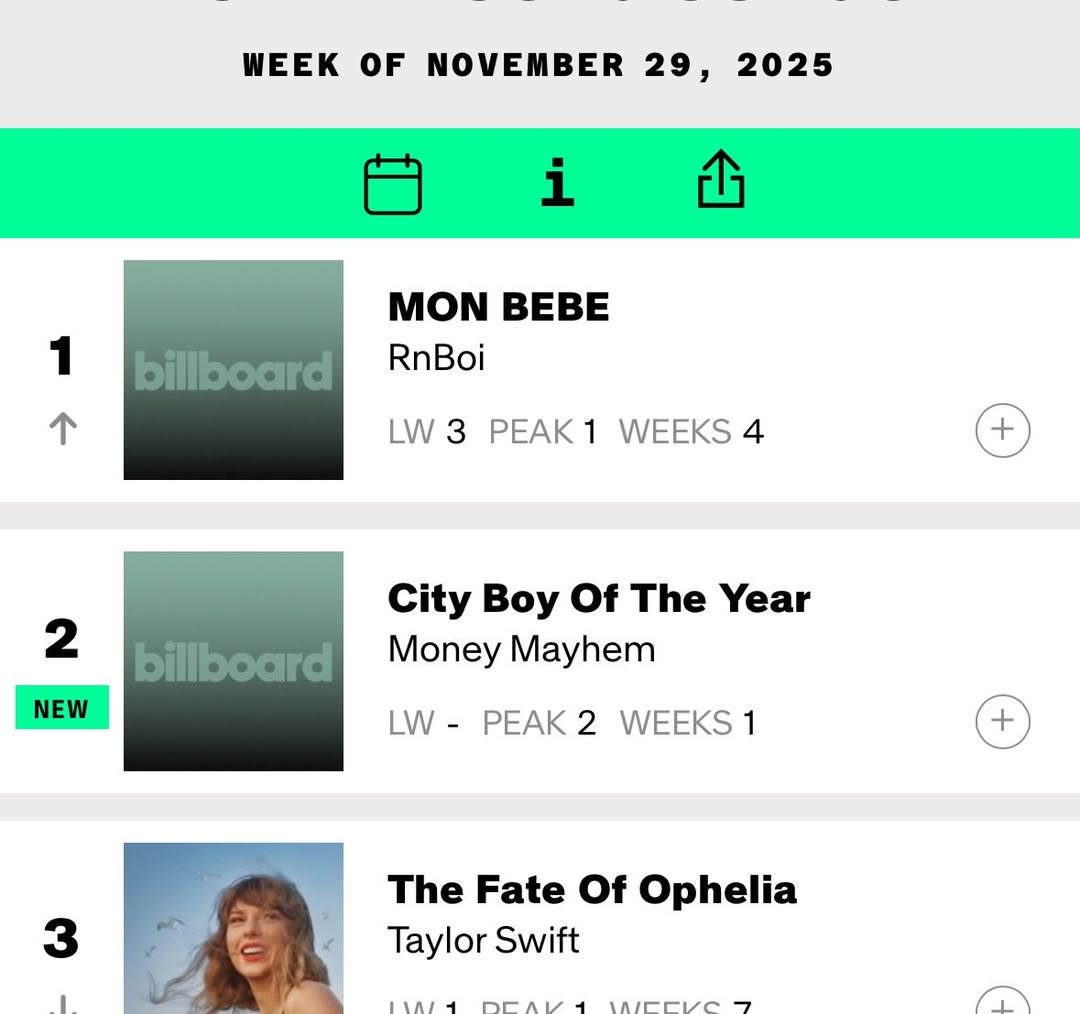Open the Money Mayhem artist link
Viewport: 1080px width, 1014px height.
coord(521,649)
